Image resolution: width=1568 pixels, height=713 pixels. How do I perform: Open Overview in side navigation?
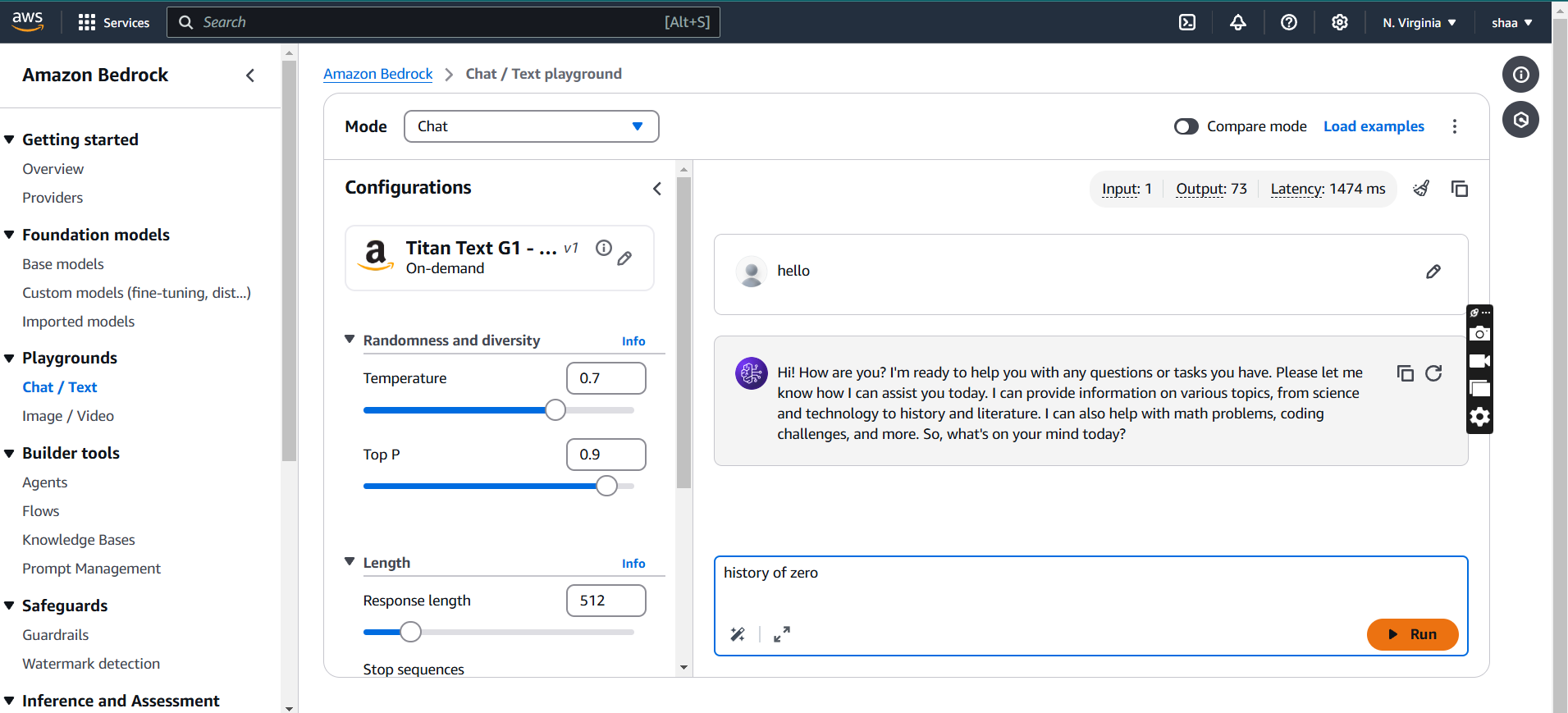click(53, 169)
